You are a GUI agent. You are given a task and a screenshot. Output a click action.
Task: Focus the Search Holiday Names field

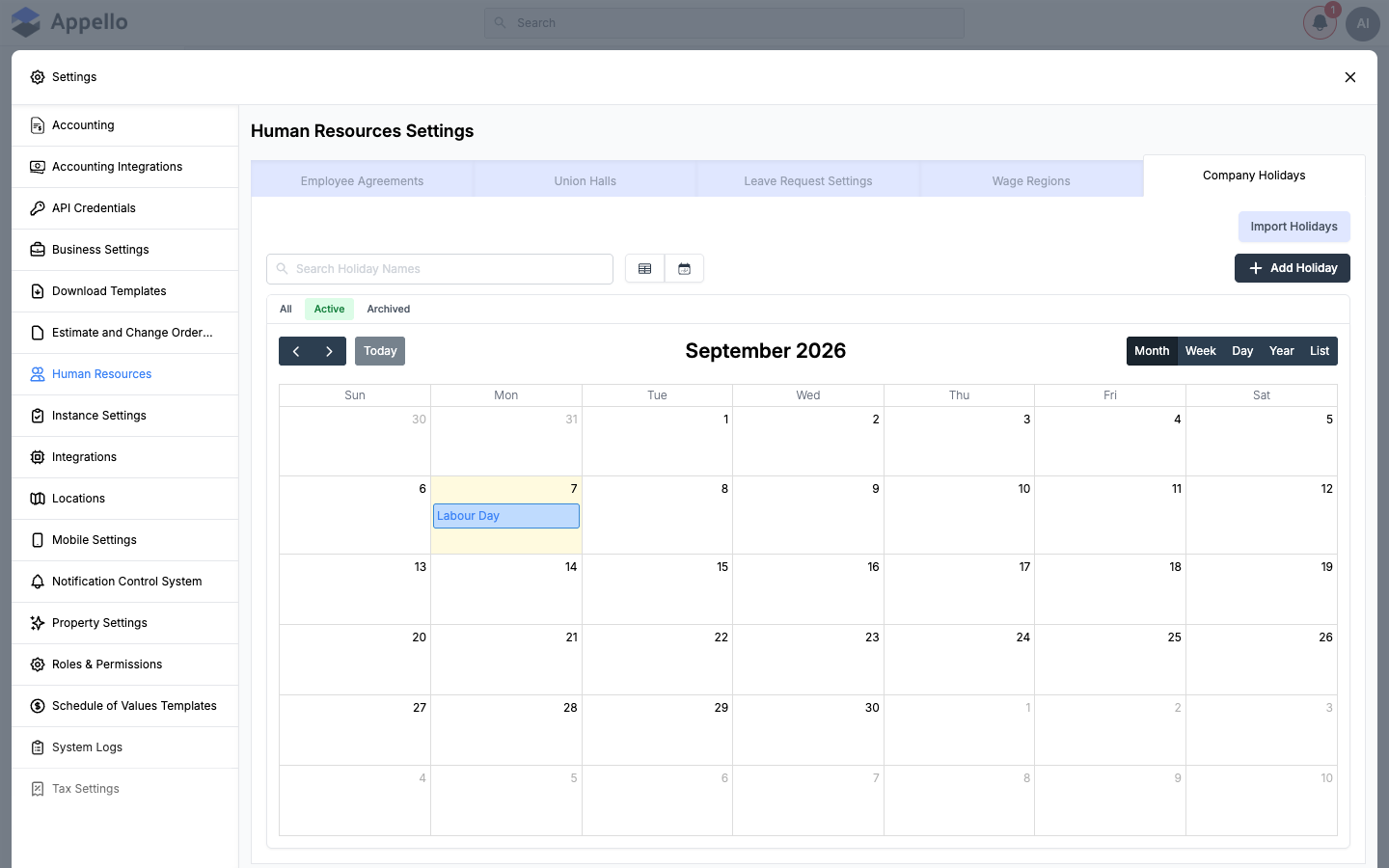tap(440, 269)
